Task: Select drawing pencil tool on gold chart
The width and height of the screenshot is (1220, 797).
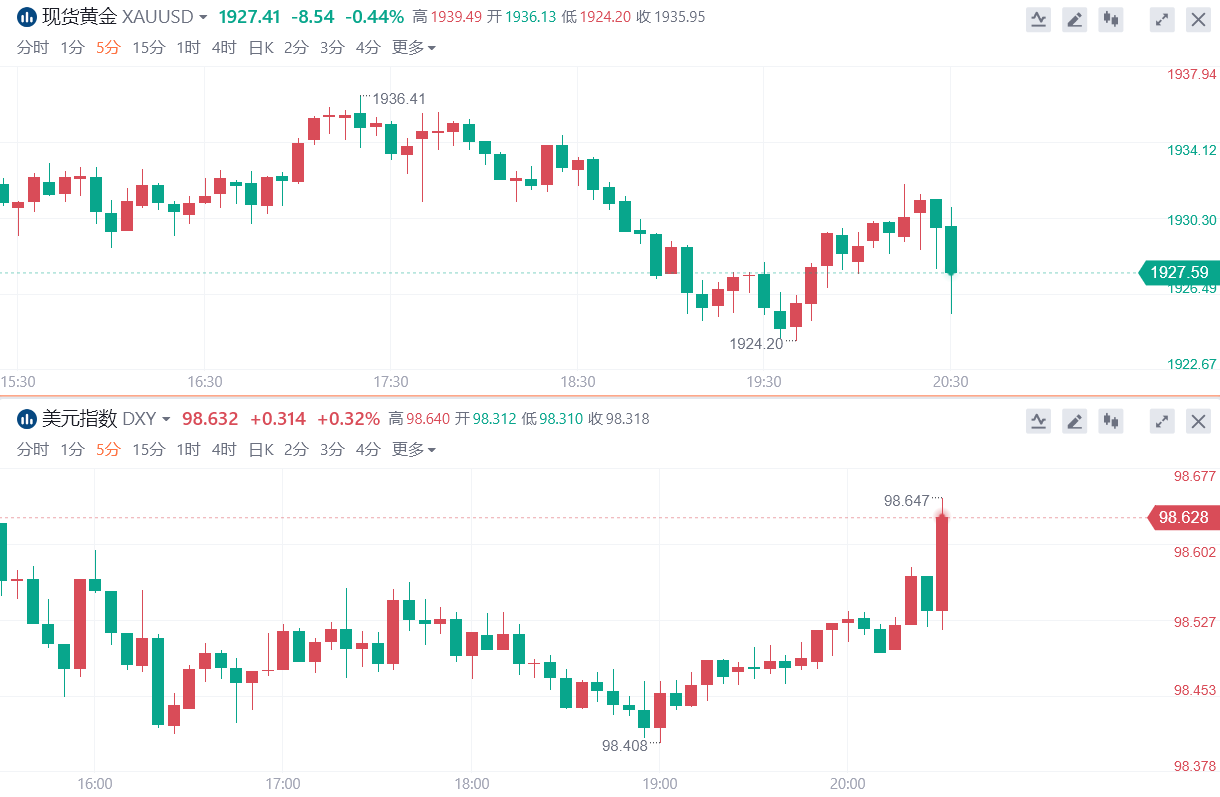Action: click(x=1075, y=19)
